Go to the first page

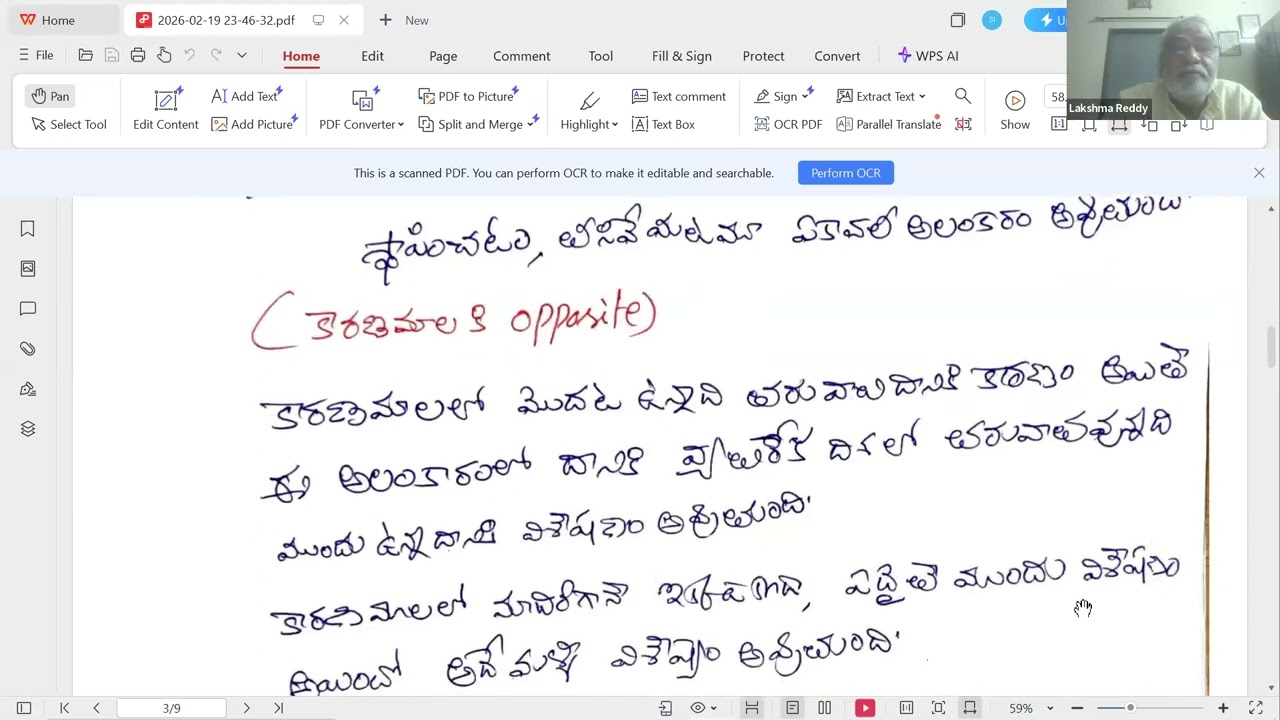click(64, 708)
